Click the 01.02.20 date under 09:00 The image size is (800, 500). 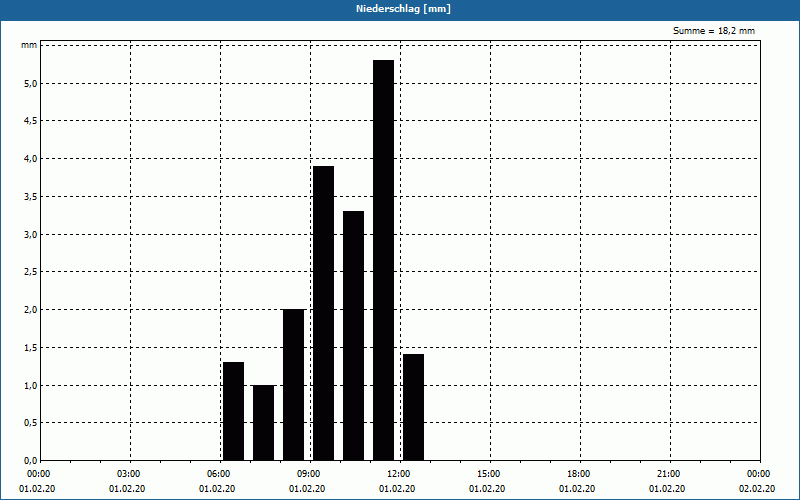click(x=307, y=489)
